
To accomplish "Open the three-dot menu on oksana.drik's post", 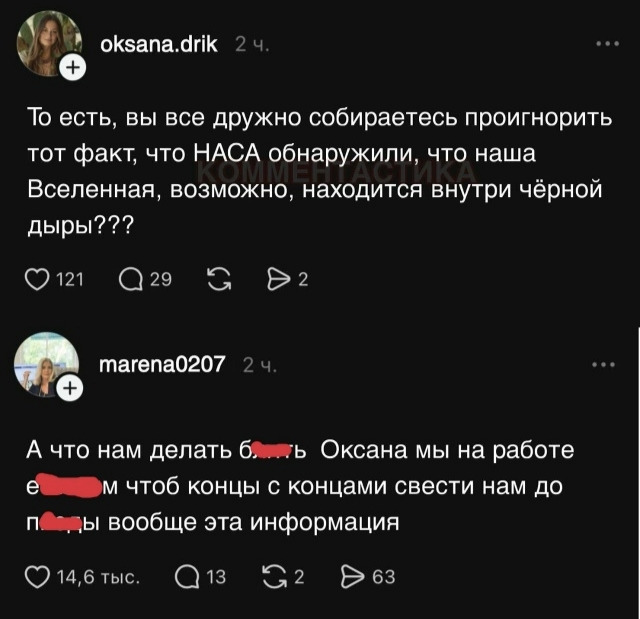I will 607,44.
